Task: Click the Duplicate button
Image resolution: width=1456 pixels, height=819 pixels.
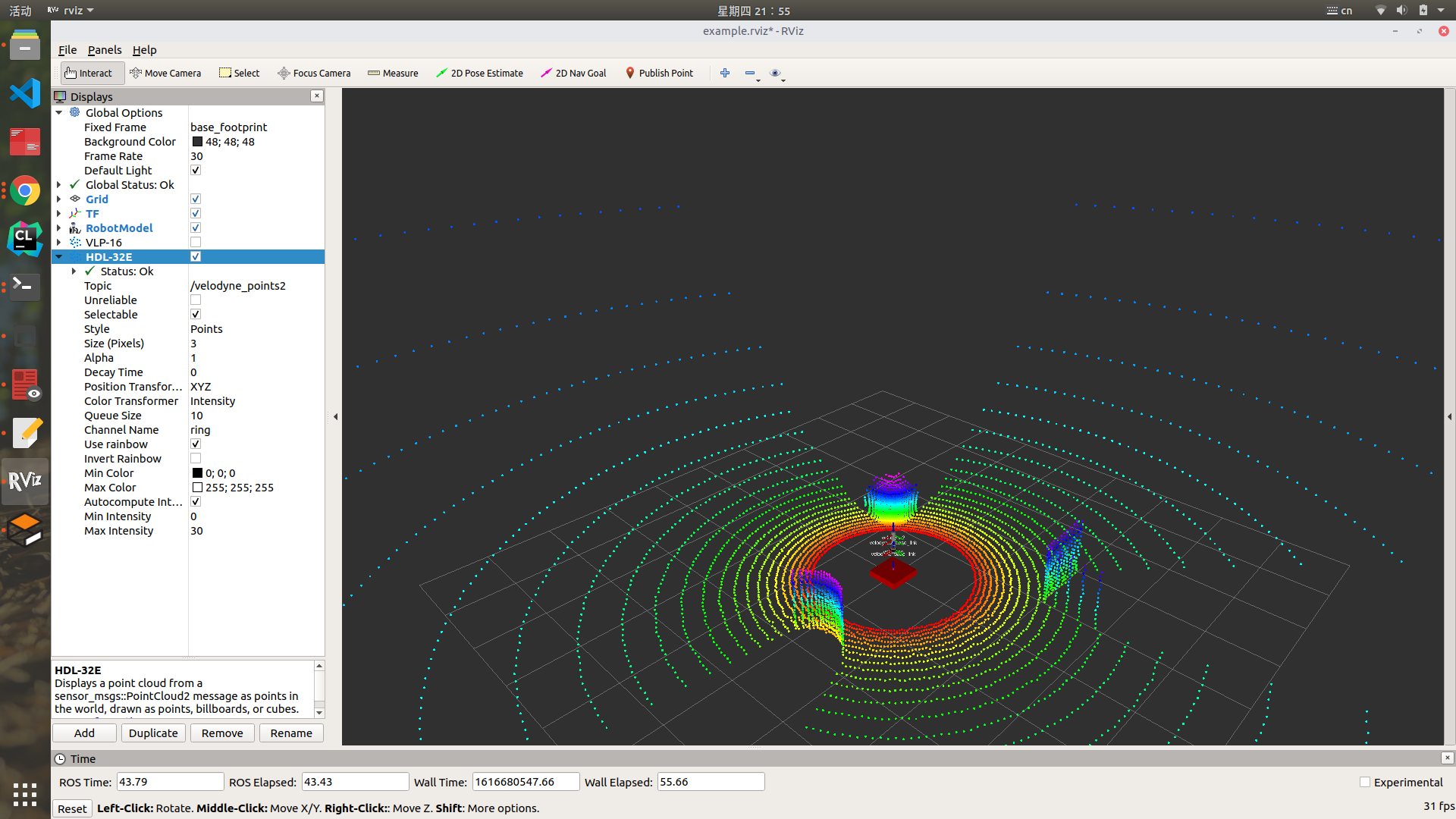Action: (x=153, y=733)
